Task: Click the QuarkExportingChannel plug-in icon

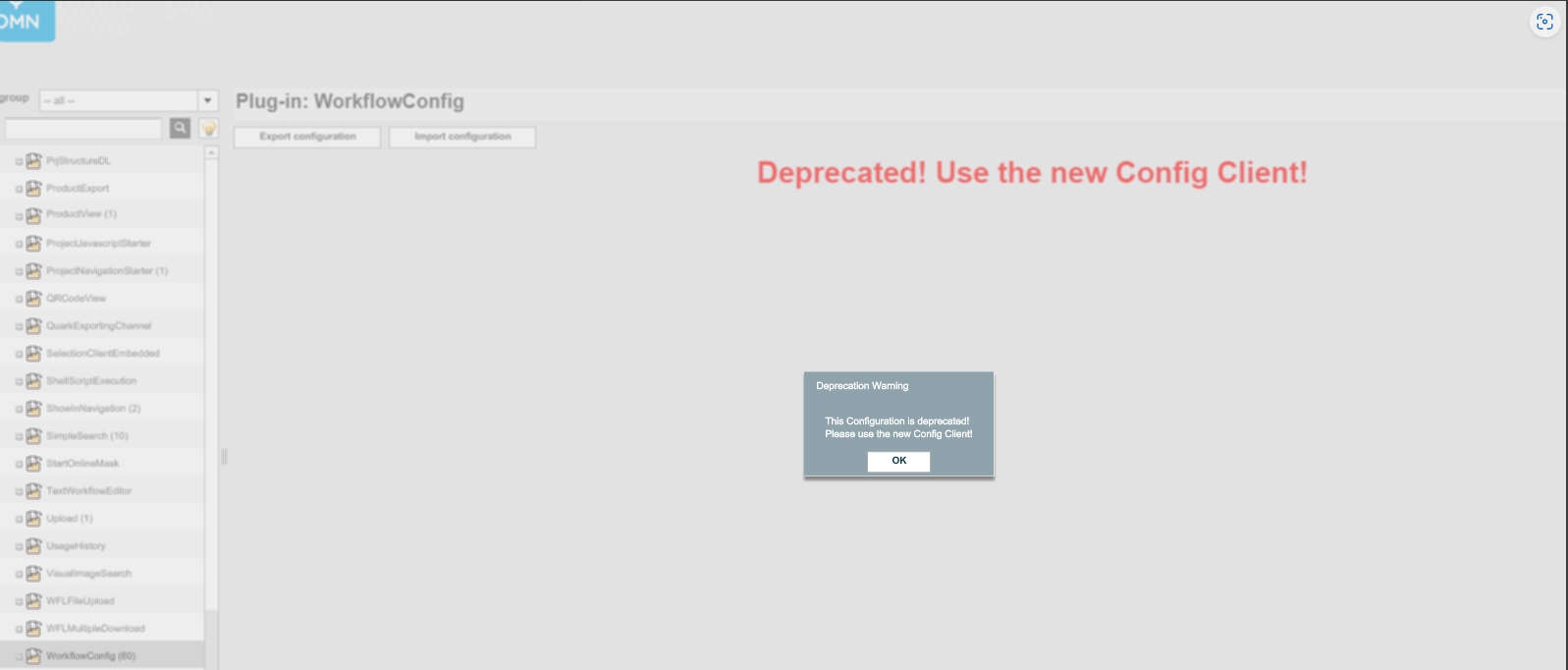Action: [x=34, y=326]
